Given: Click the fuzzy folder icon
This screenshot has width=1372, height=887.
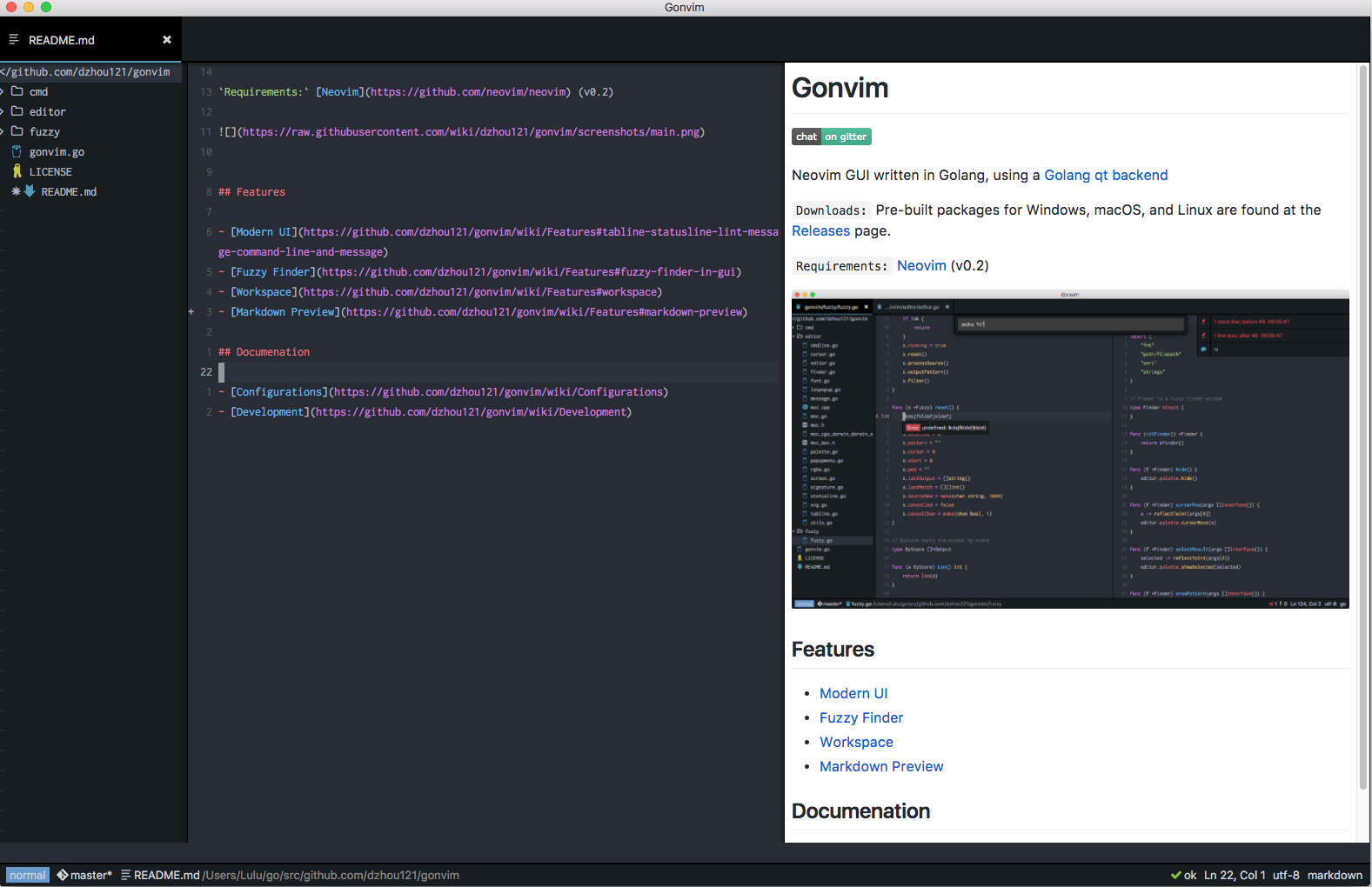Looking at the screenshot, I should coord(17,131).
